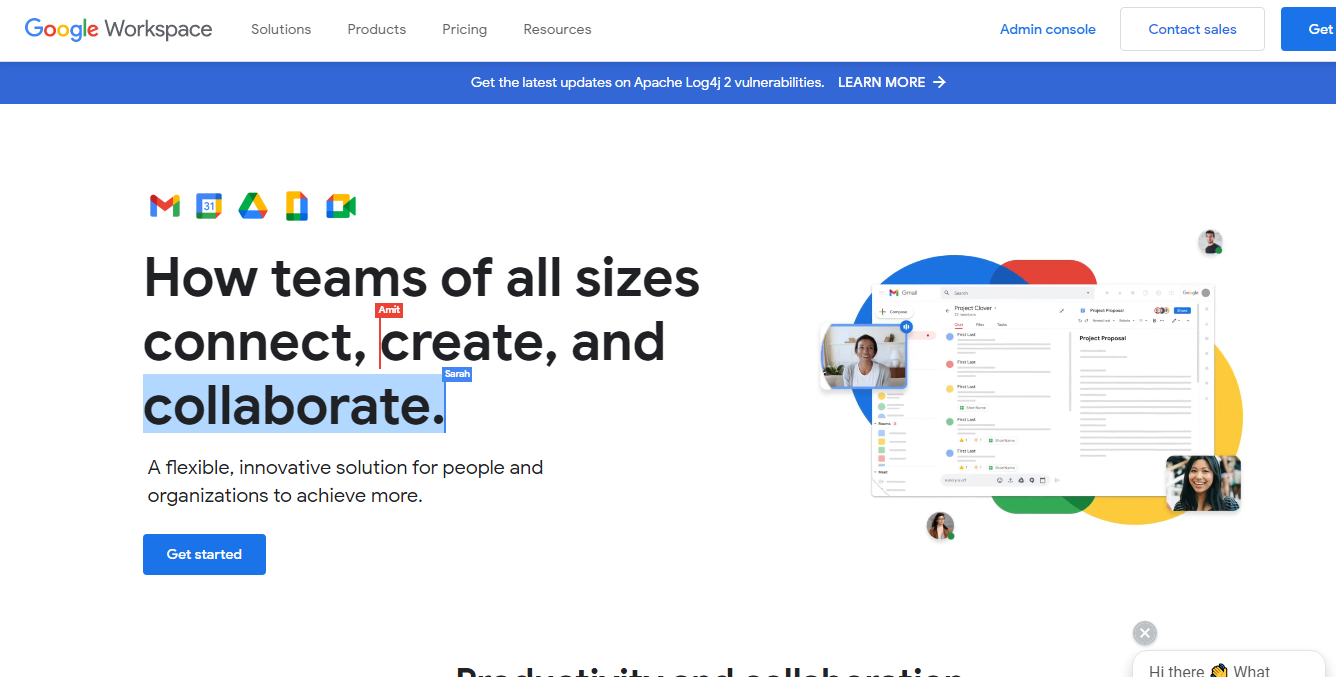This screenshot has width=1336, height=677.
Task: Click the Compose button in the Gmail mockup
Action: (893, 312)
